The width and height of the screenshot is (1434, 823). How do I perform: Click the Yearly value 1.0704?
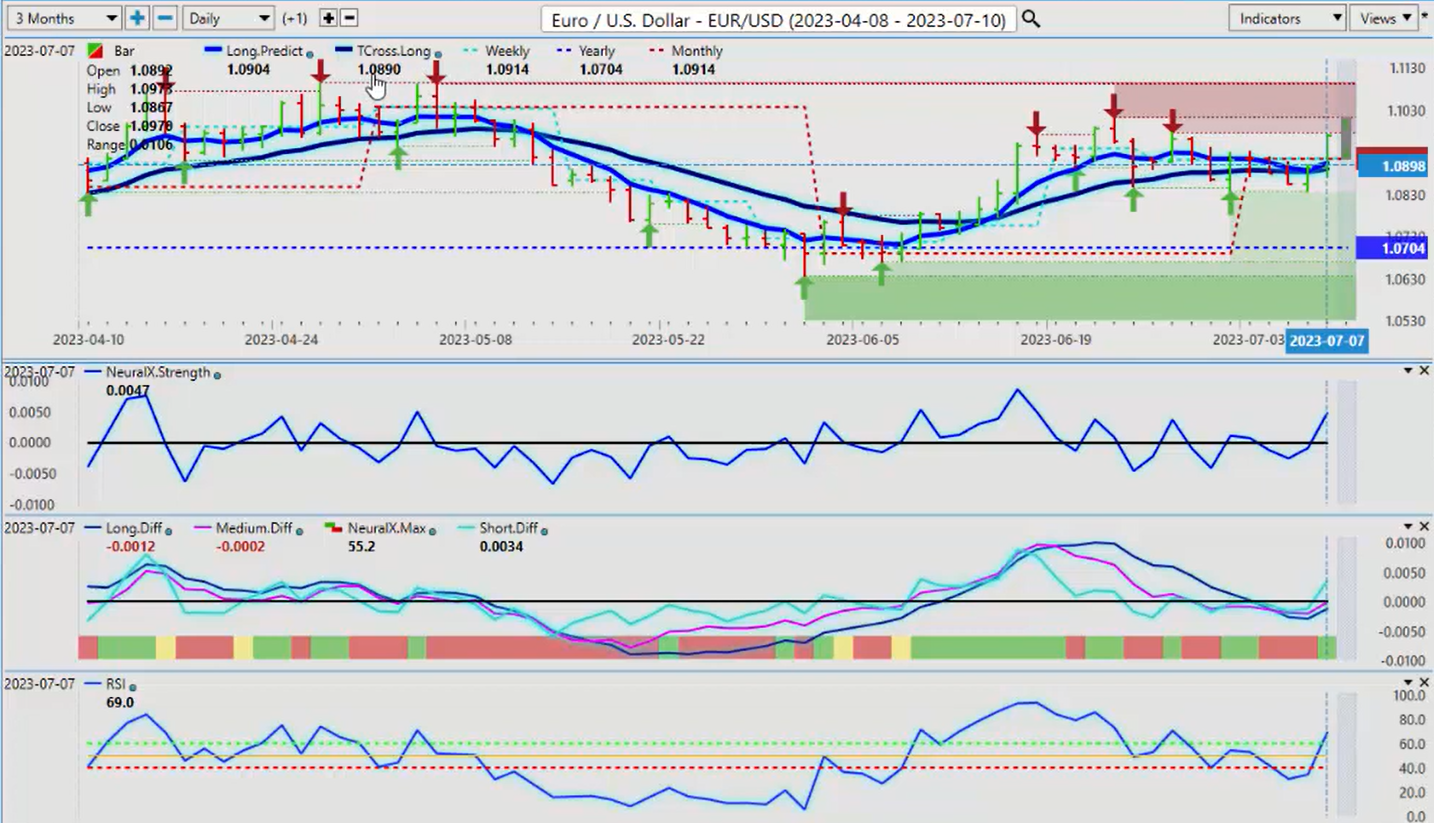tap(600, 70)
